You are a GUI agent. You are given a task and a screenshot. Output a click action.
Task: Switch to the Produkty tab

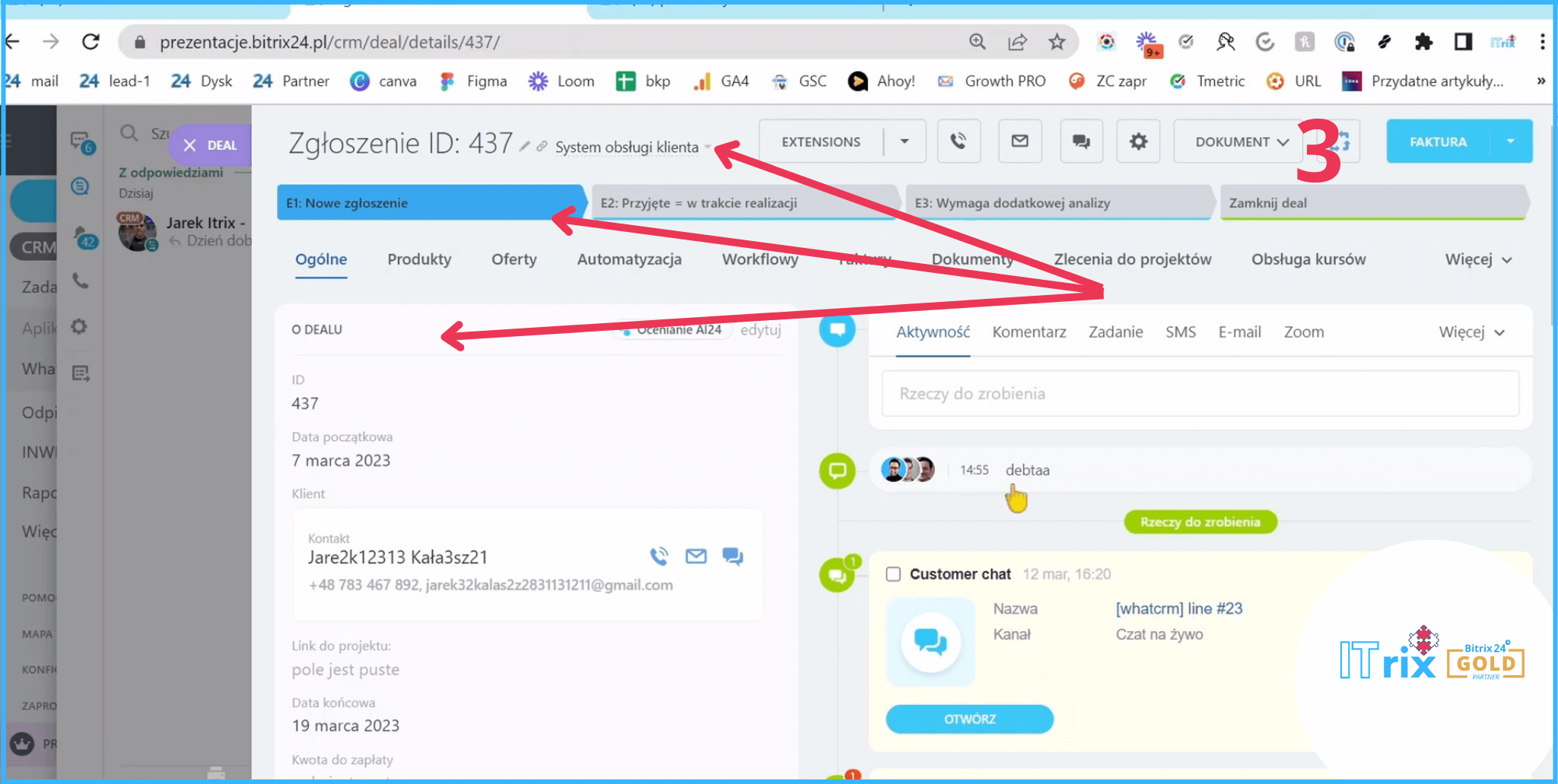coord(419,259)
